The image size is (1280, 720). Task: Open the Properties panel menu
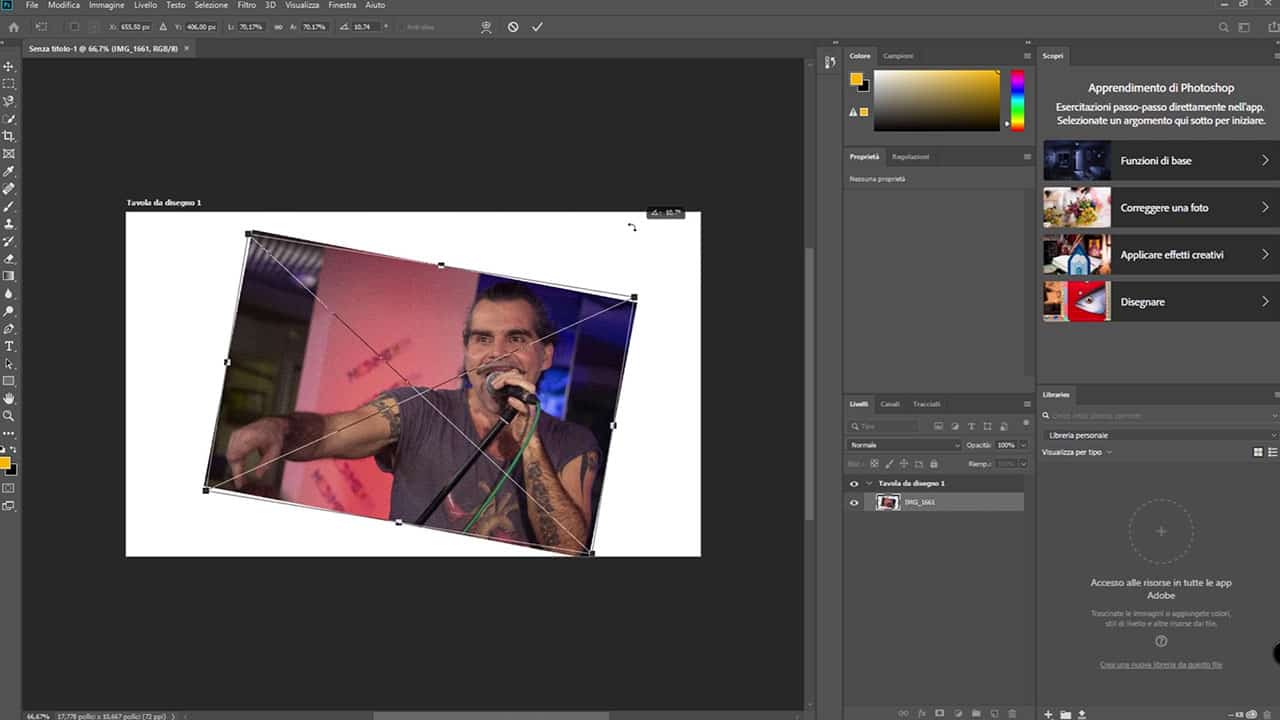[1026, 157]
